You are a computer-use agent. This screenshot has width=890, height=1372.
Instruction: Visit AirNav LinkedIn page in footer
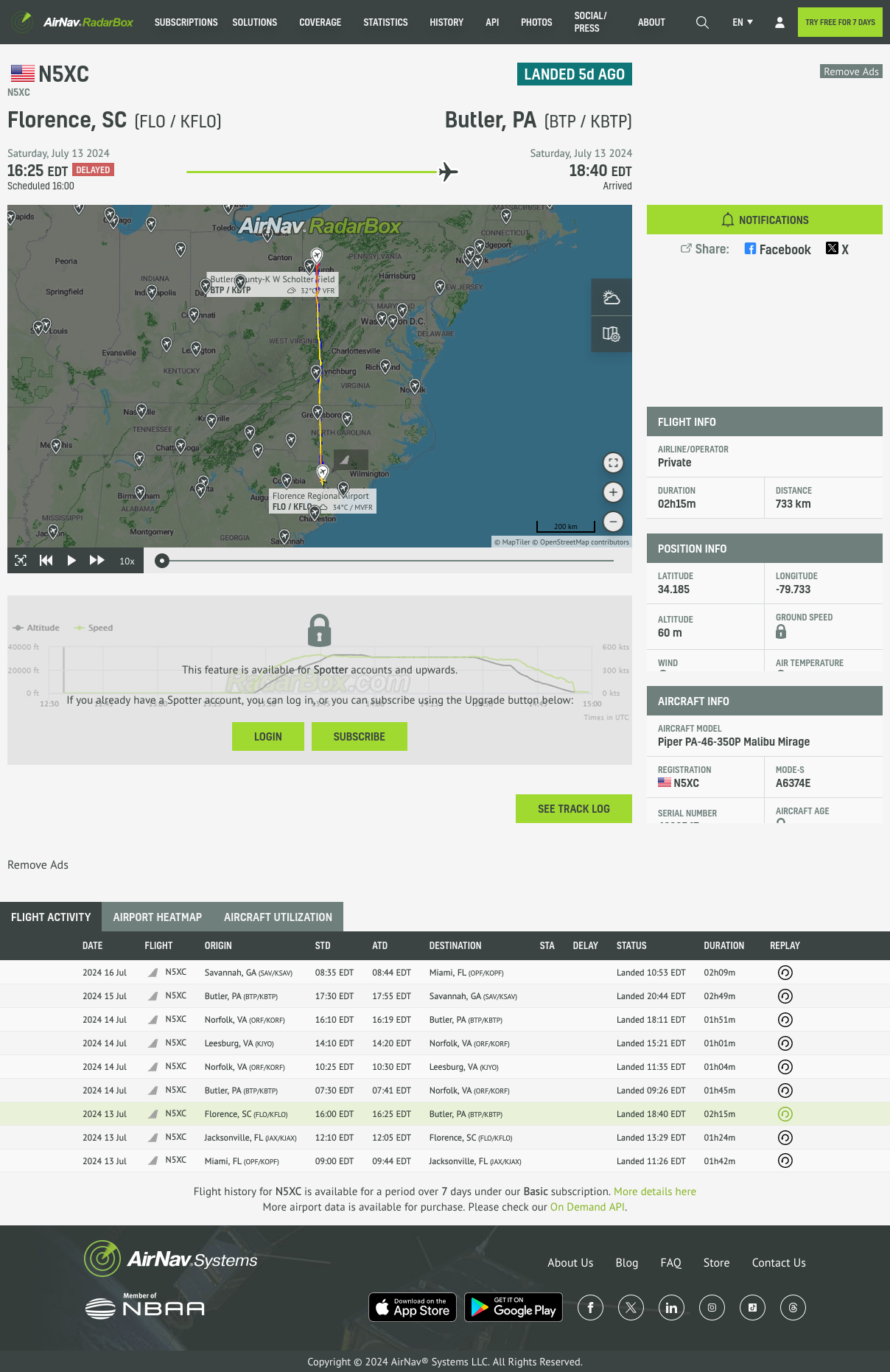pos(671,1308)
